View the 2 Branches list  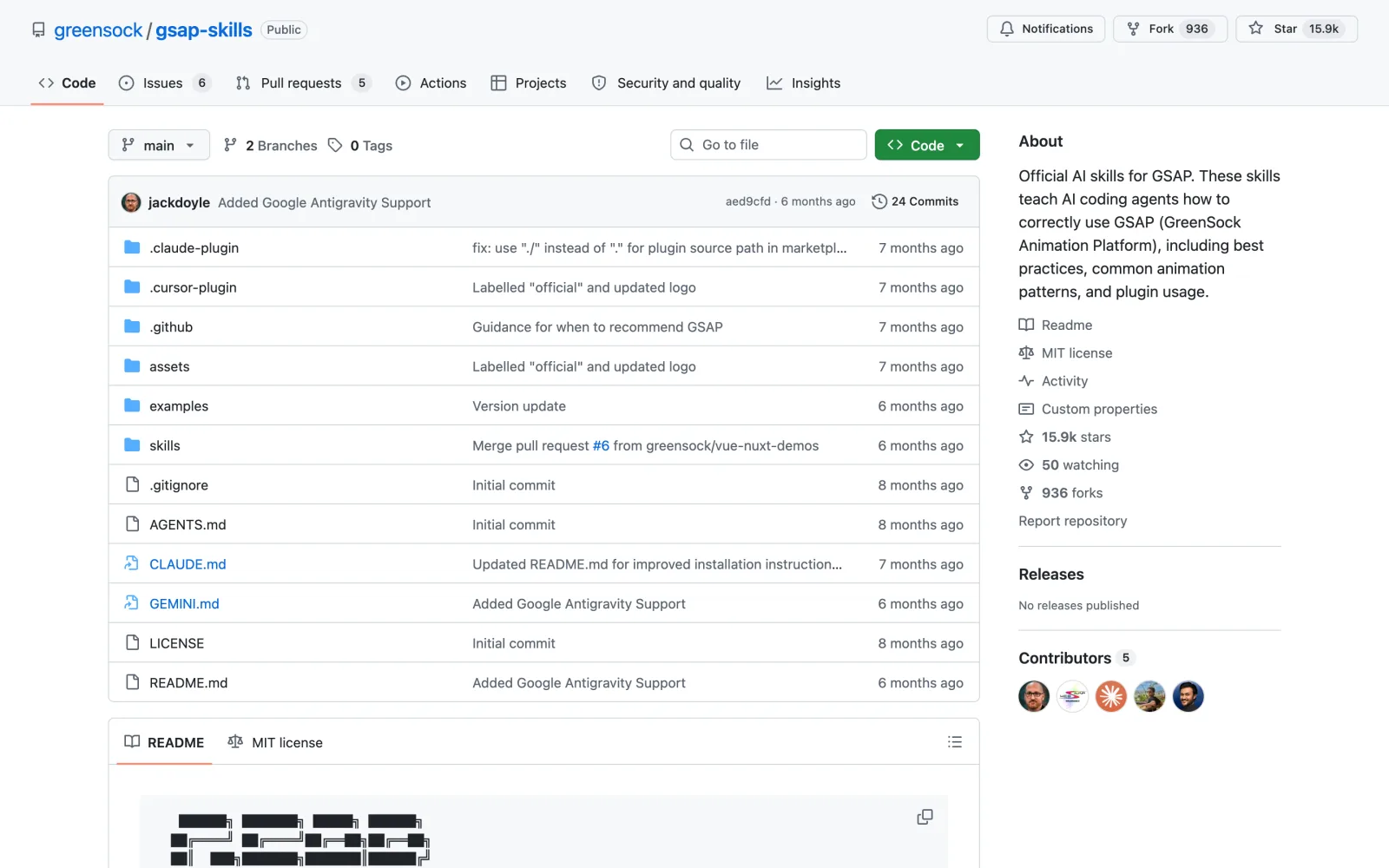270,146
